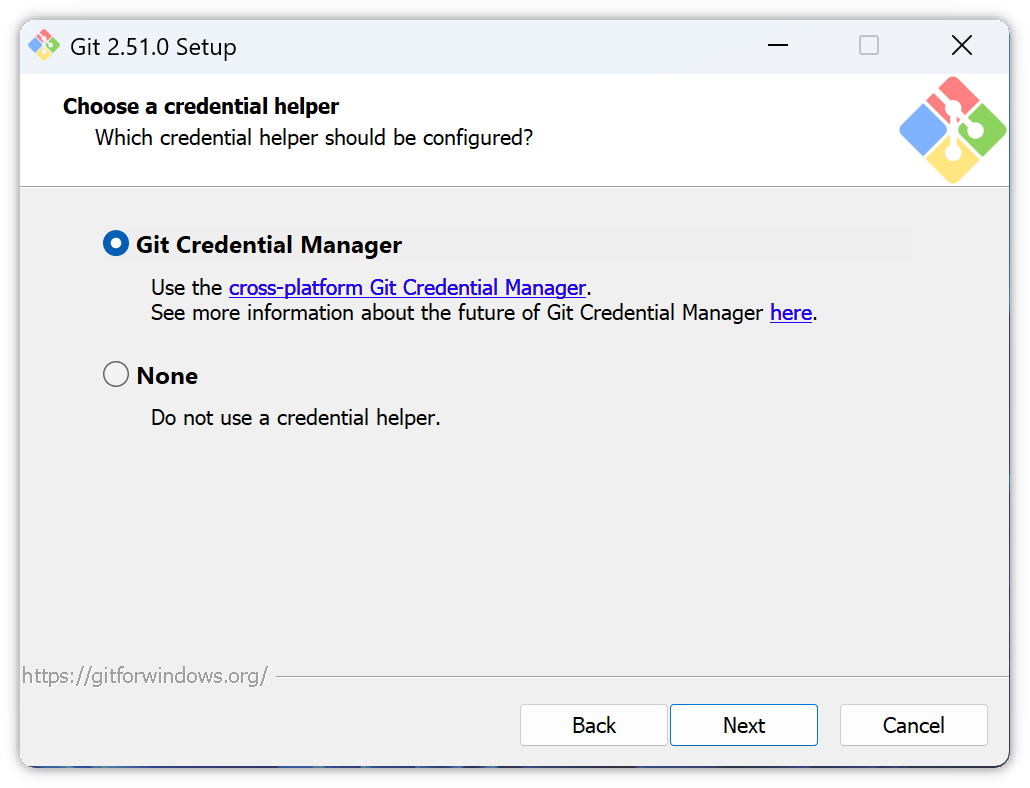This screenshot has width=1030, height=788.
Task: Open the "here" link about GCM's future
Action: [790, 313]
